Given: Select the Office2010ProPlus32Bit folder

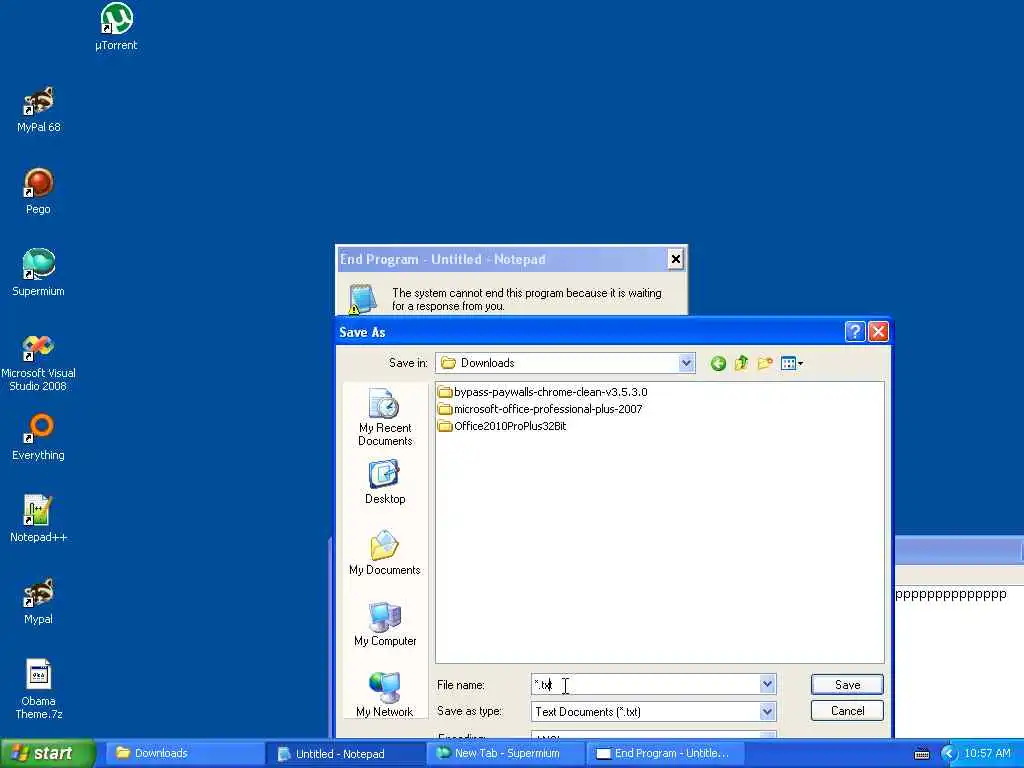Looking at the screenshot, I should point(502,426).
